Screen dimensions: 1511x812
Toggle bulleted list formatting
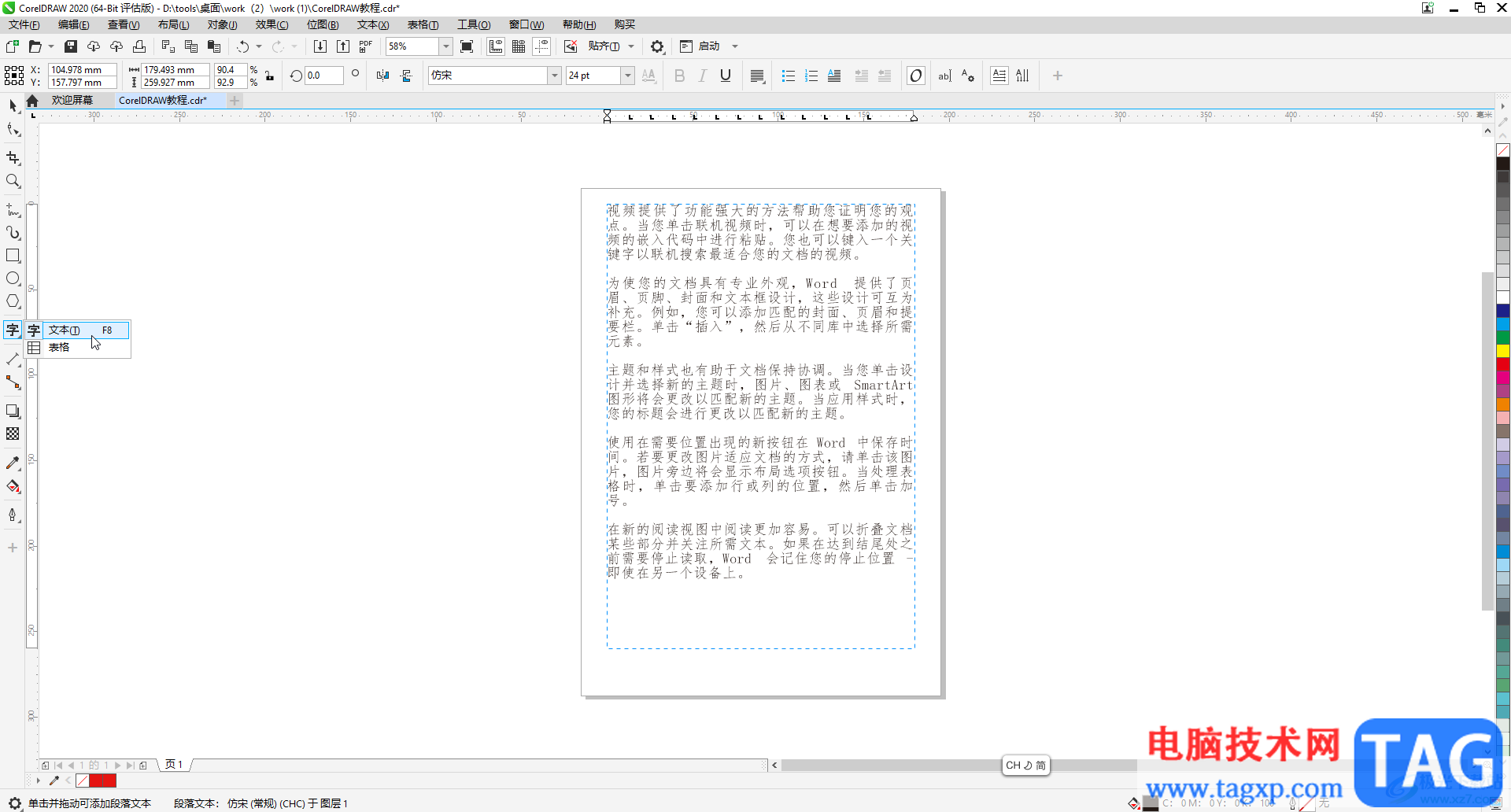pos(788,76)
